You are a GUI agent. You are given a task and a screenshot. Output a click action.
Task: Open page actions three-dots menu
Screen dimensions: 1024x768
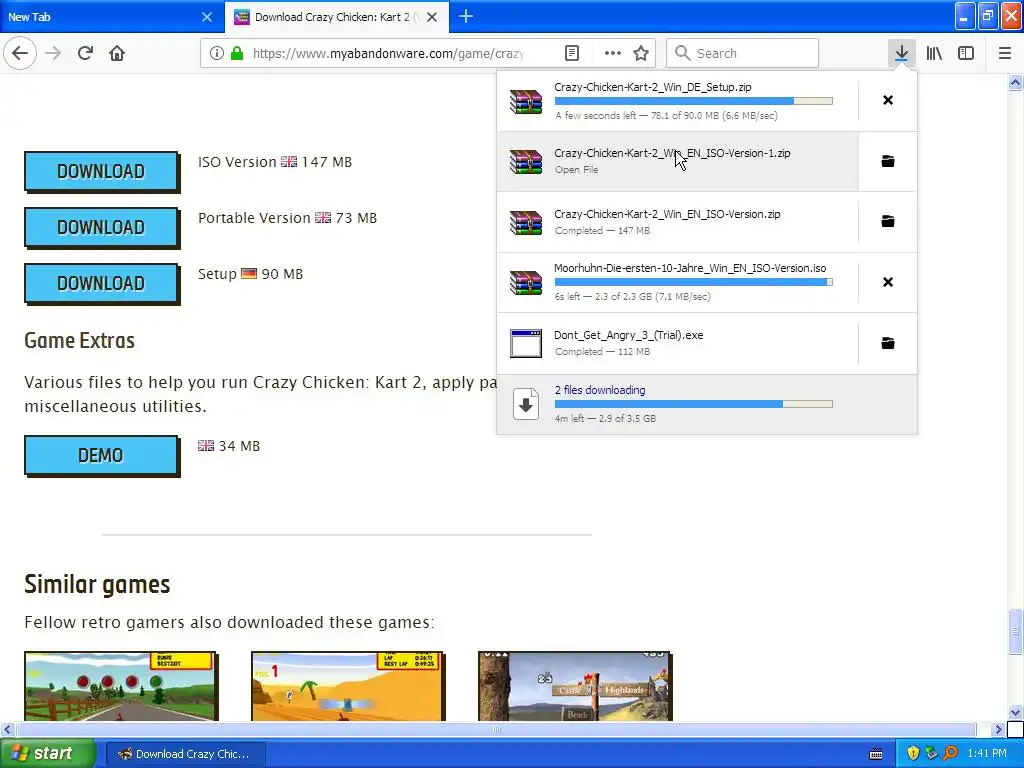click(x=613, y=53)
